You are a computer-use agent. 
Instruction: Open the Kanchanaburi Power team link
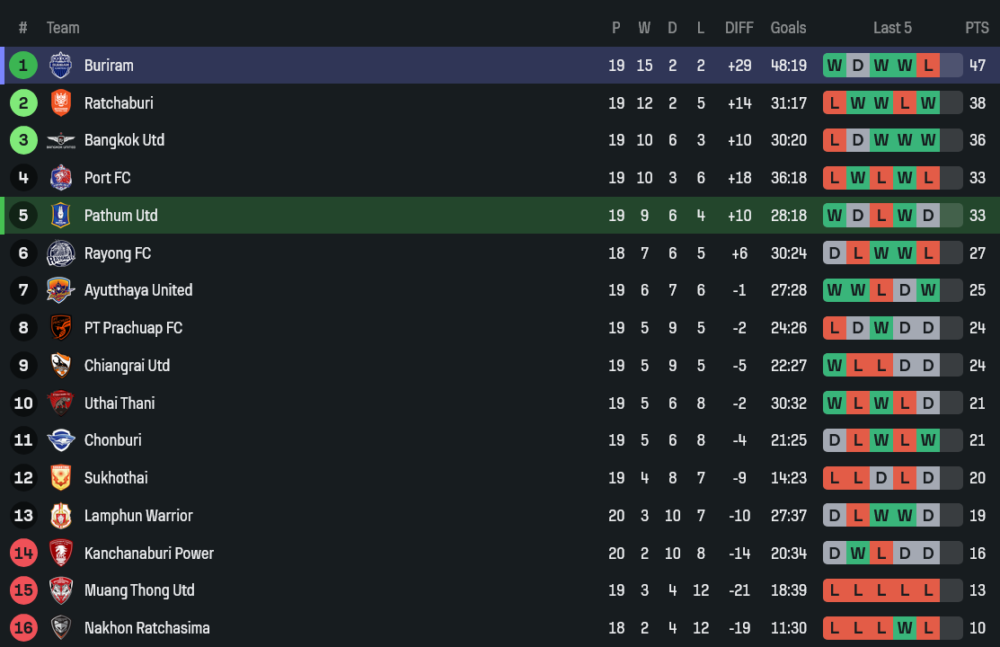coord(149,554)
